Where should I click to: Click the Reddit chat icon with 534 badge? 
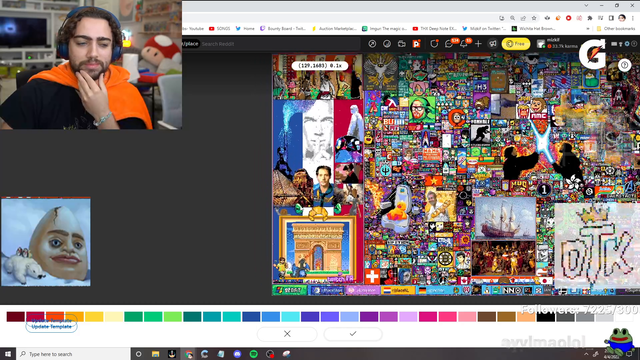point(449,44)
